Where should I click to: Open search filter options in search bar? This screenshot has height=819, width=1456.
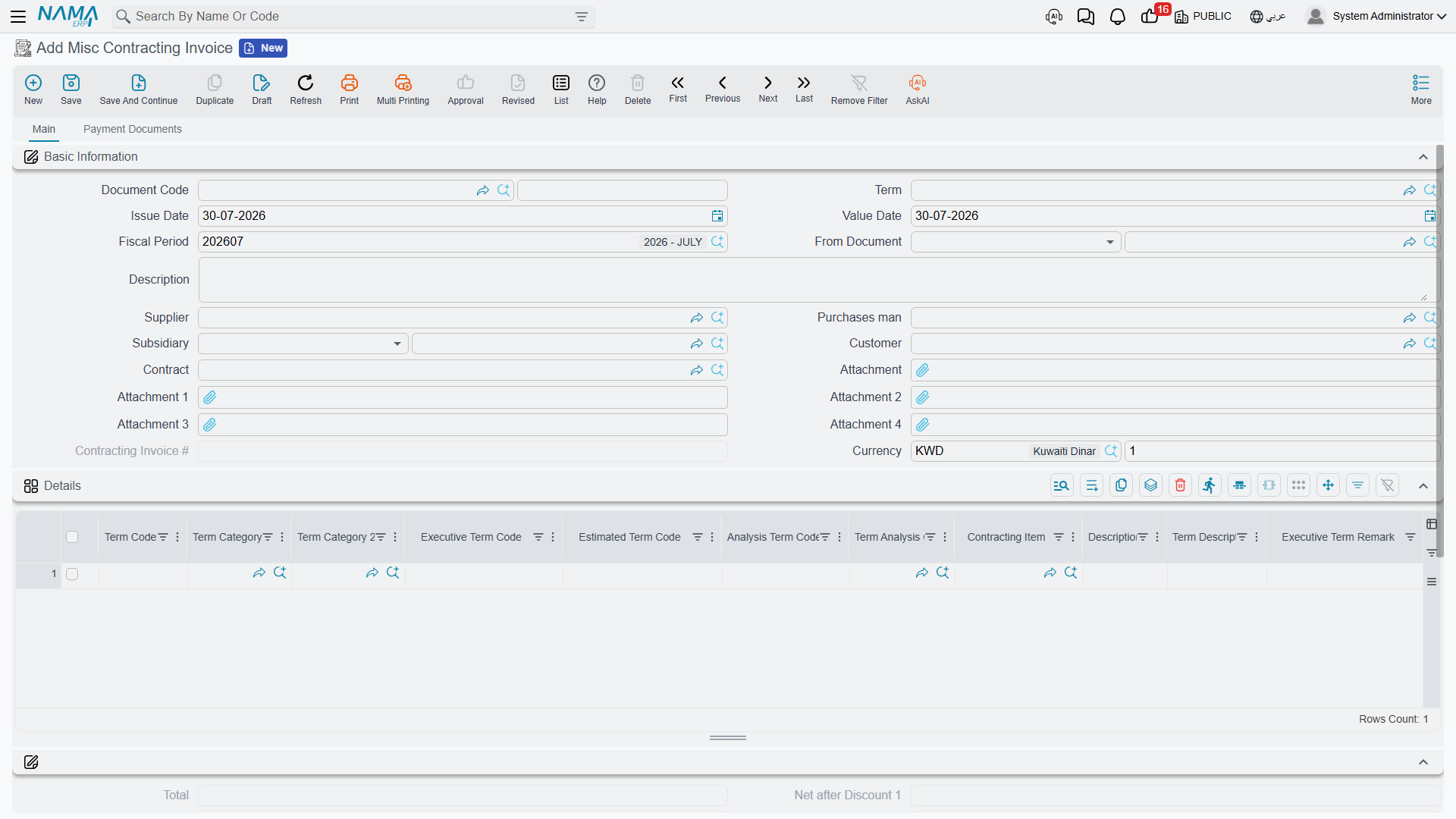[x=582, y=17]
